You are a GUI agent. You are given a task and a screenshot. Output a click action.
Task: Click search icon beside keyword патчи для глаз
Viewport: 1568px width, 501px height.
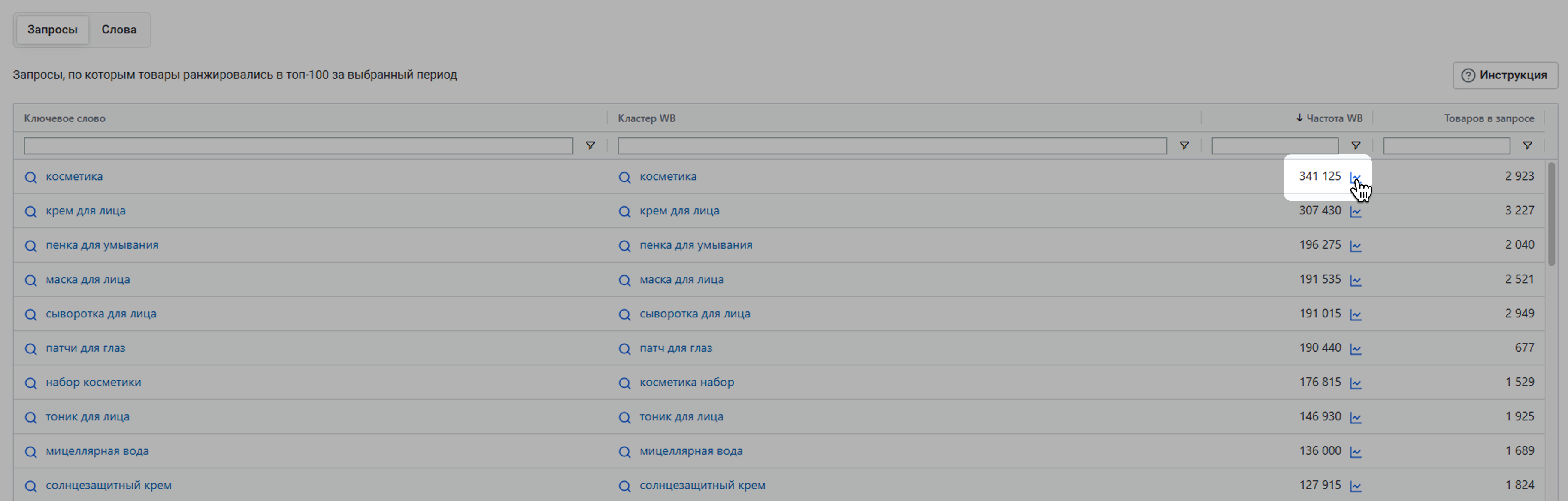[x=30, y=349]
